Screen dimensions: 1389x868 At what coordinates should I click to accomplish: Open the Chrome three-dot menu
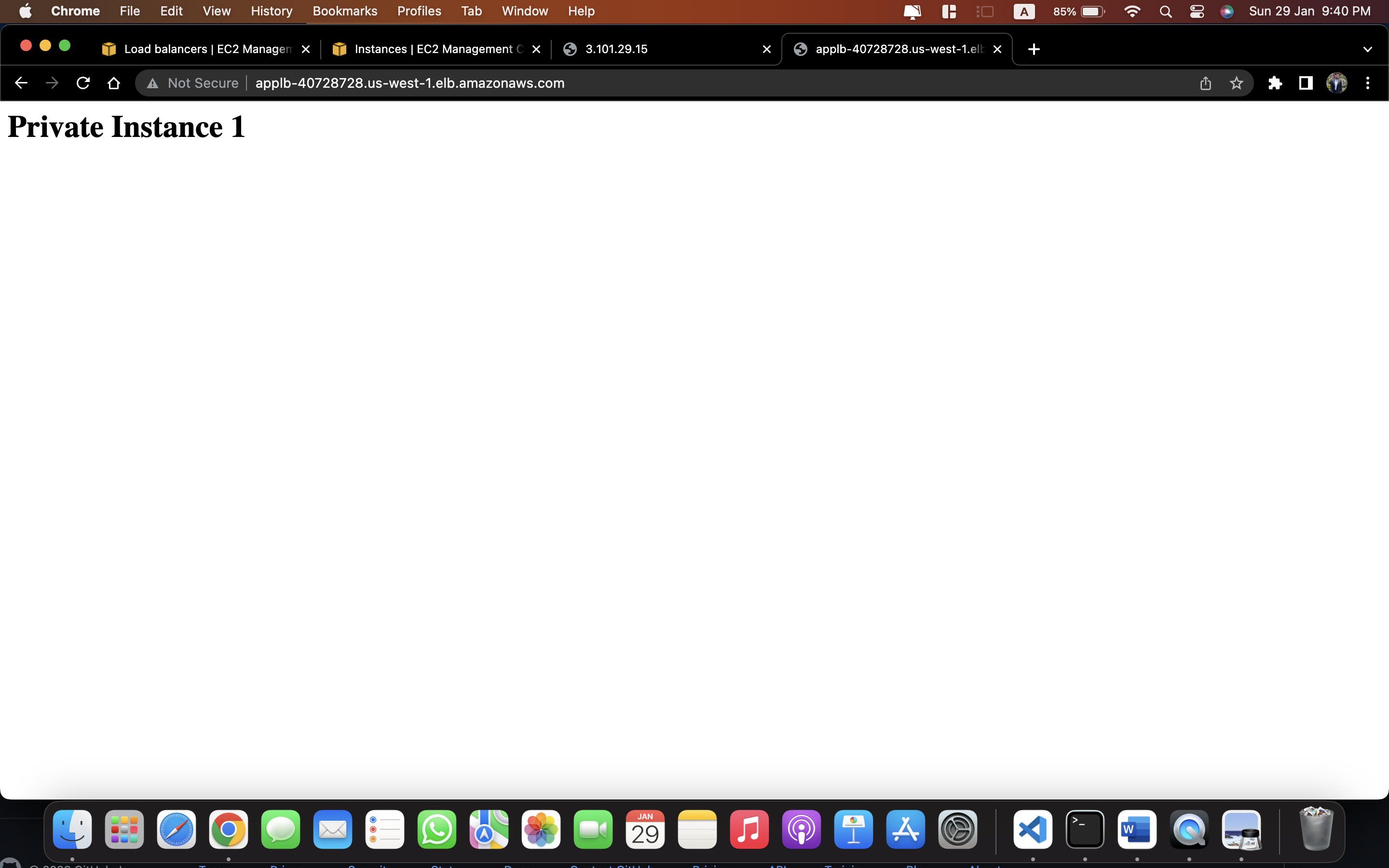click(1368, 83)
